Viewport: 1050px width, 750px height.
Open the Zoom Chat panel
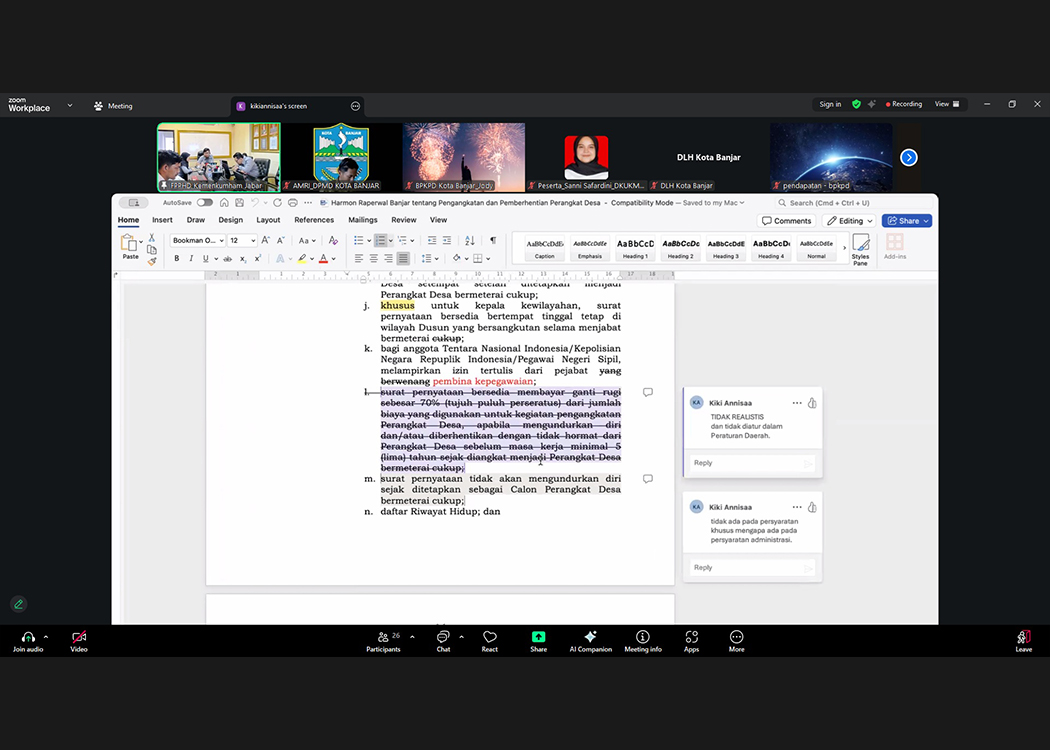443,637
